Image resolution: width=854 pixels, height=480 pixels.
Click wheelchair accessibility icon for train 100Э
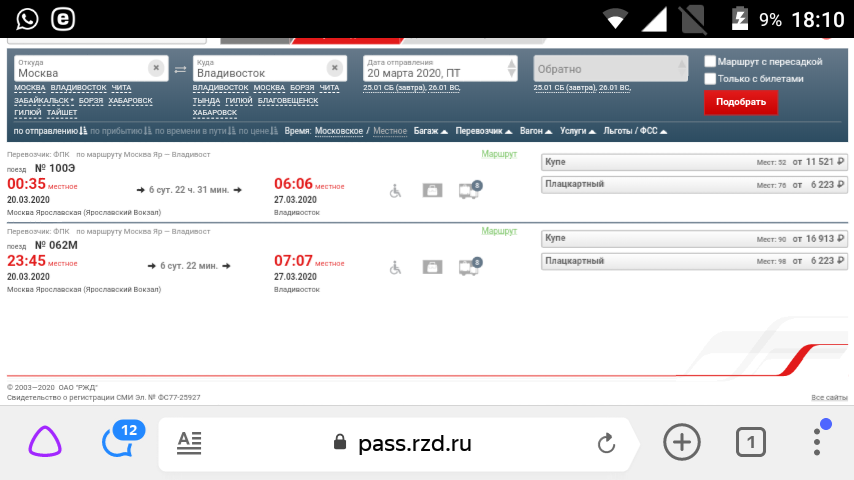395,190
